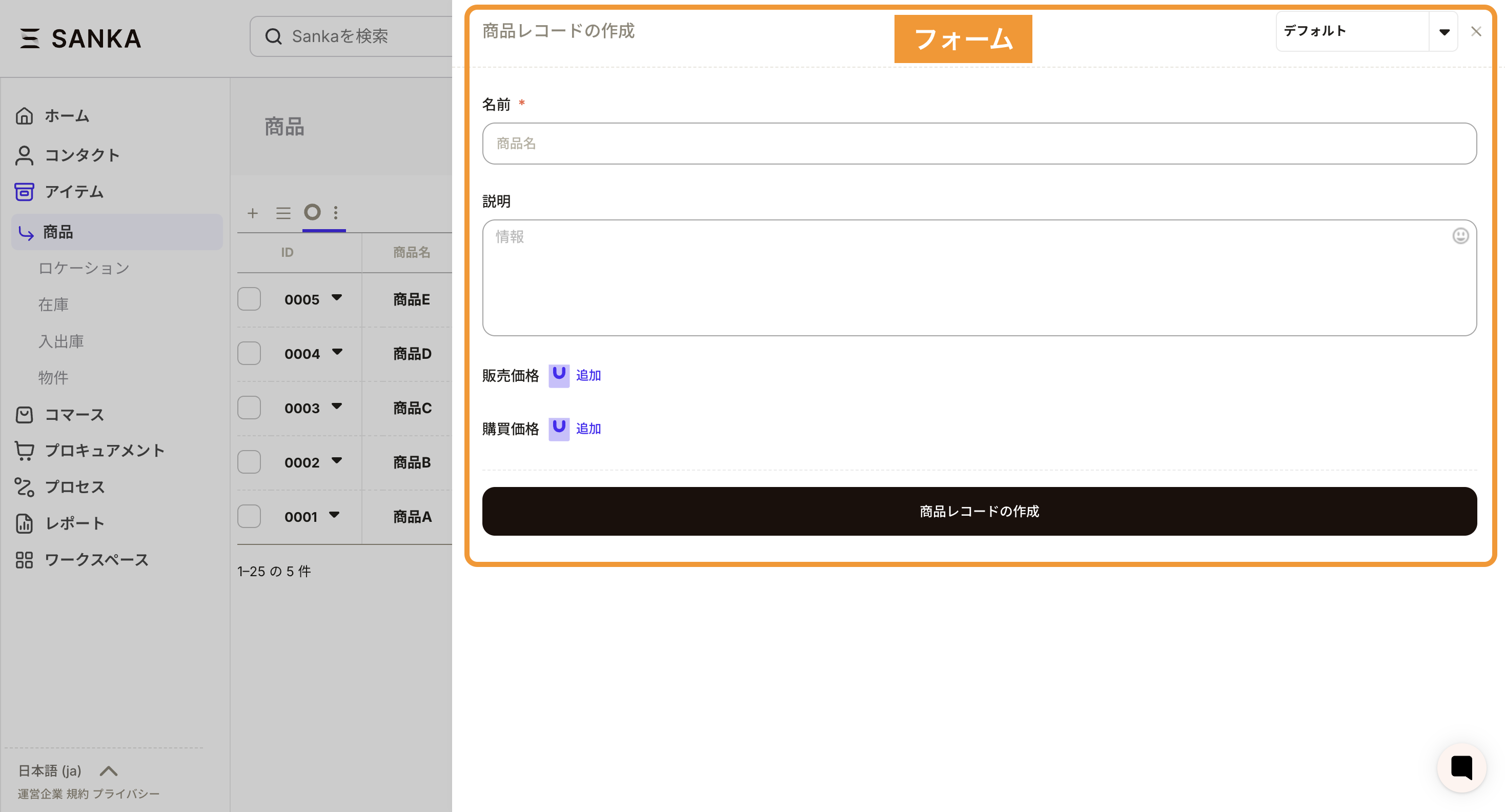Expand the dropdown arrow next to 0004

(x=337, y=352)
